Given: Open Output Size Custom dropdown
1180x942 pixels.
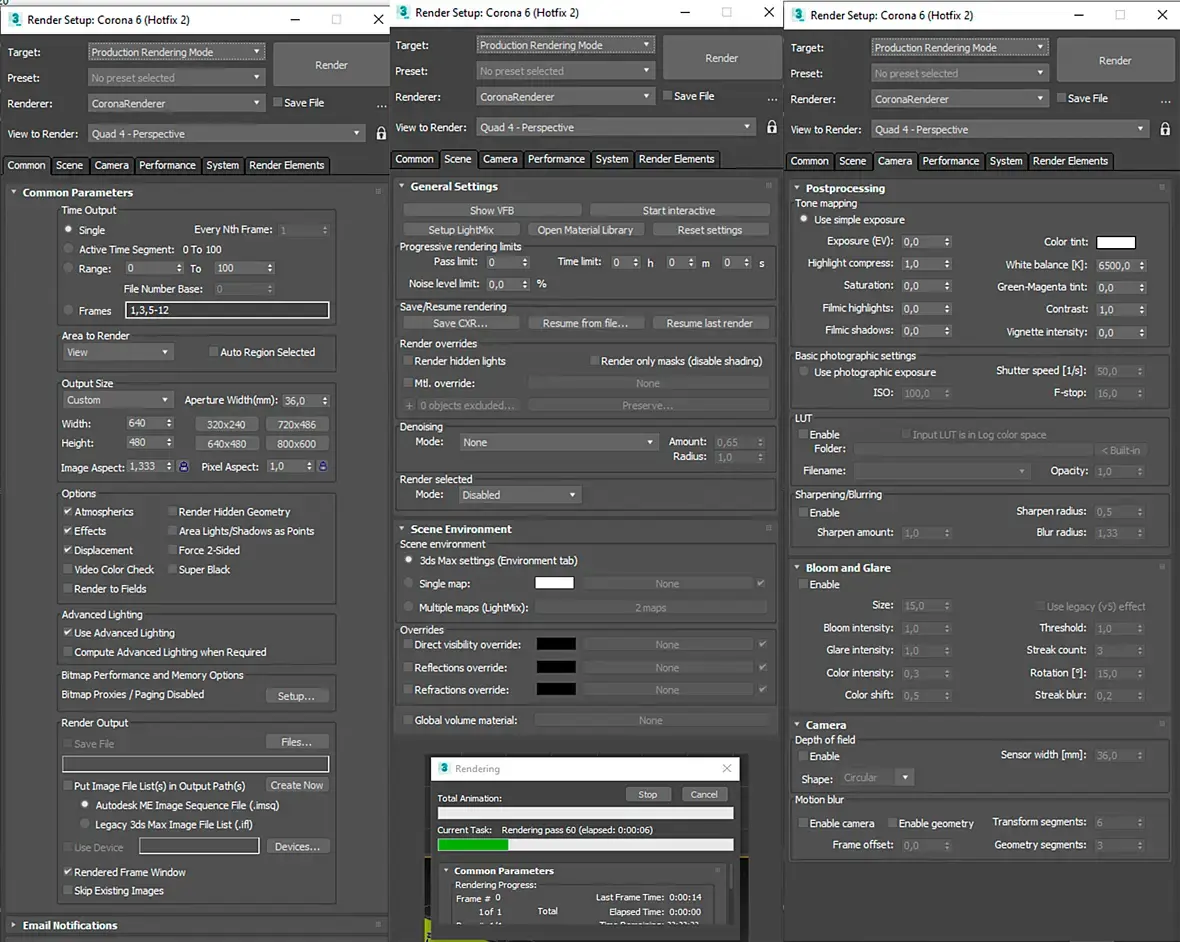Looking at the screenshot, I should (117, 400).
